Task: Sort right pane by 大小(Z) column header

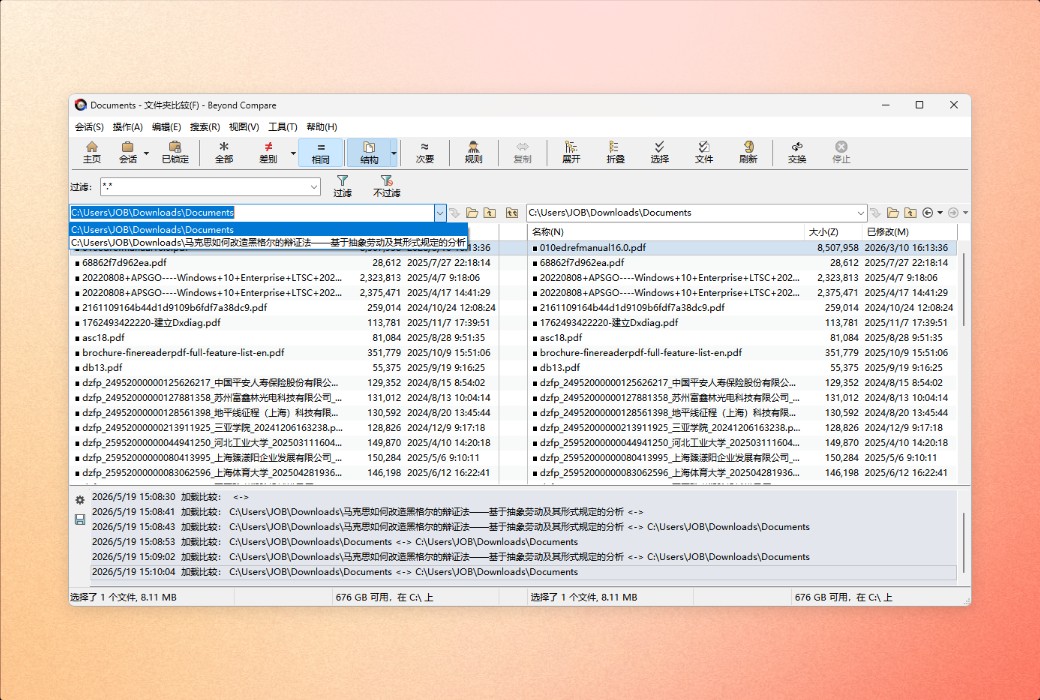Action: tap(834, 232)
